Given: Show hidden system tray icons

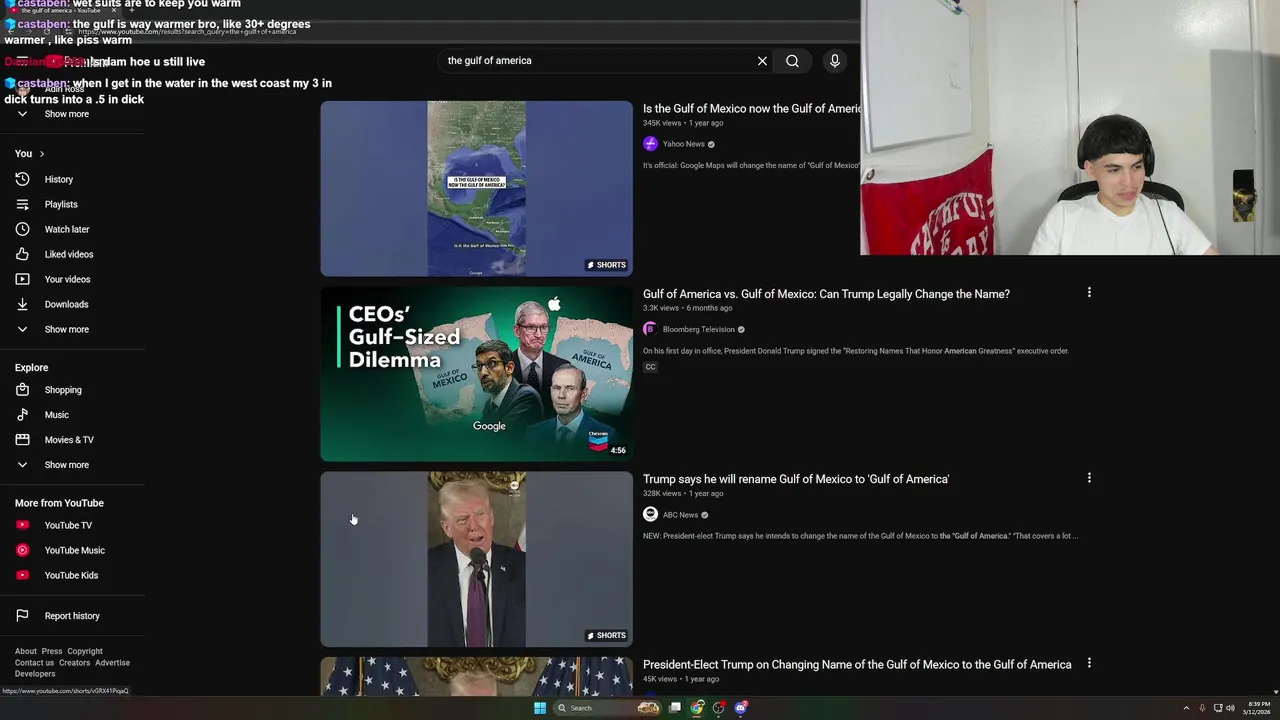Looking at the screenshot, I should [1186, 708].
